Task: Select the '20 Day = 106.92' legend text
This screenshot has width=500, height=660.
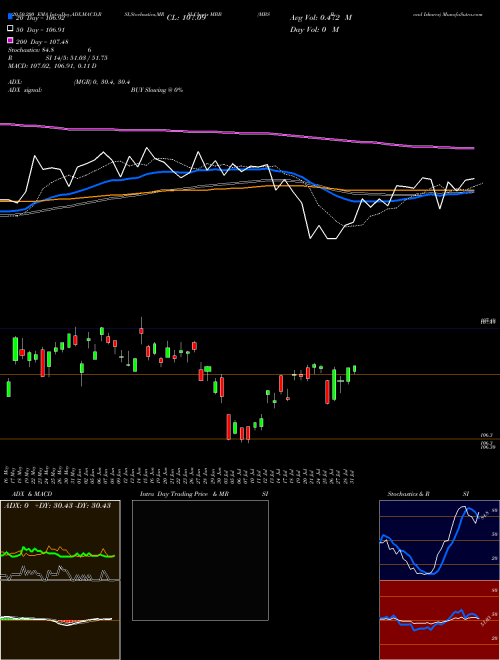Action: (x=42, y=18)
